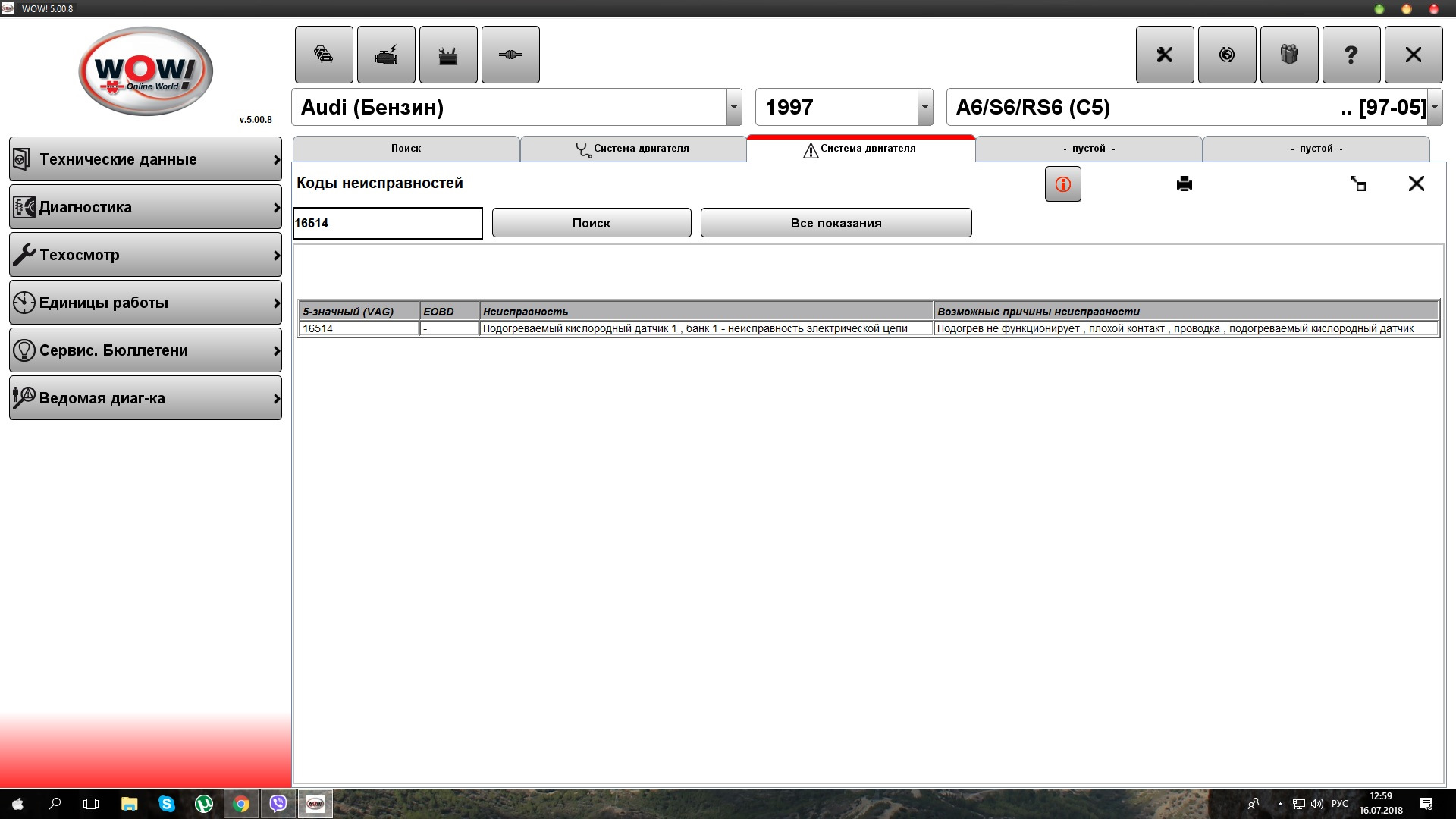1456x819 pixels.
Task: Click the WOW! Online World logo
Action: [146, 71]
